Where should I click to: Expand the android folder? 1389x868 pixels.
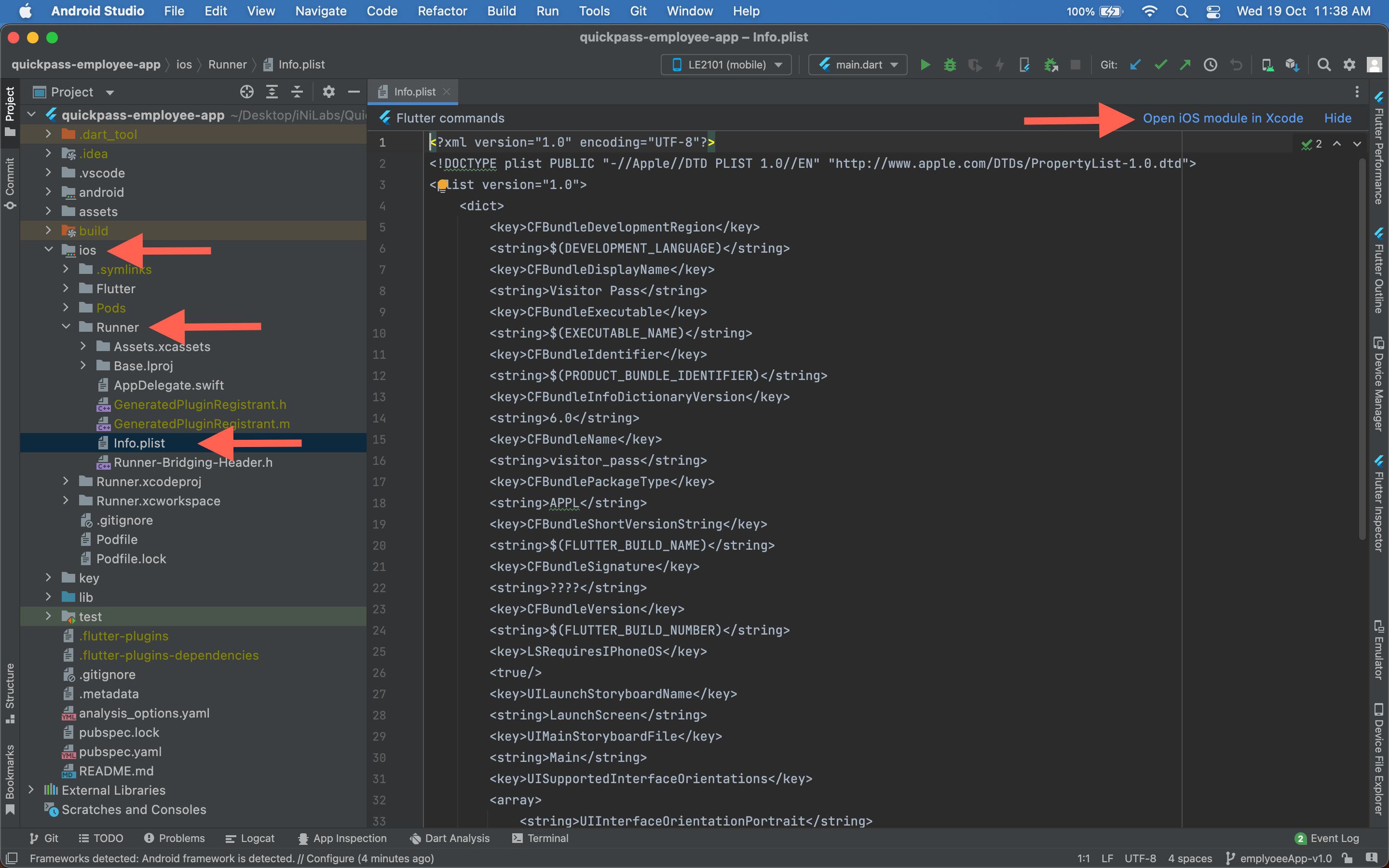pos(49,192)
